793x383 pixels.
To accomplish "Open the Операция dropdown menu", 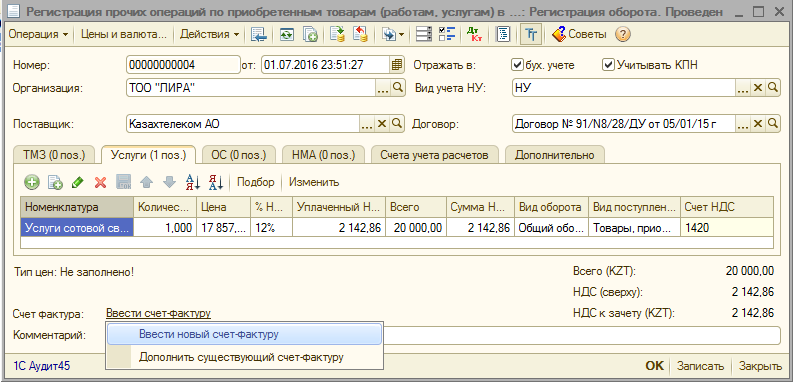I will [38, 34].
